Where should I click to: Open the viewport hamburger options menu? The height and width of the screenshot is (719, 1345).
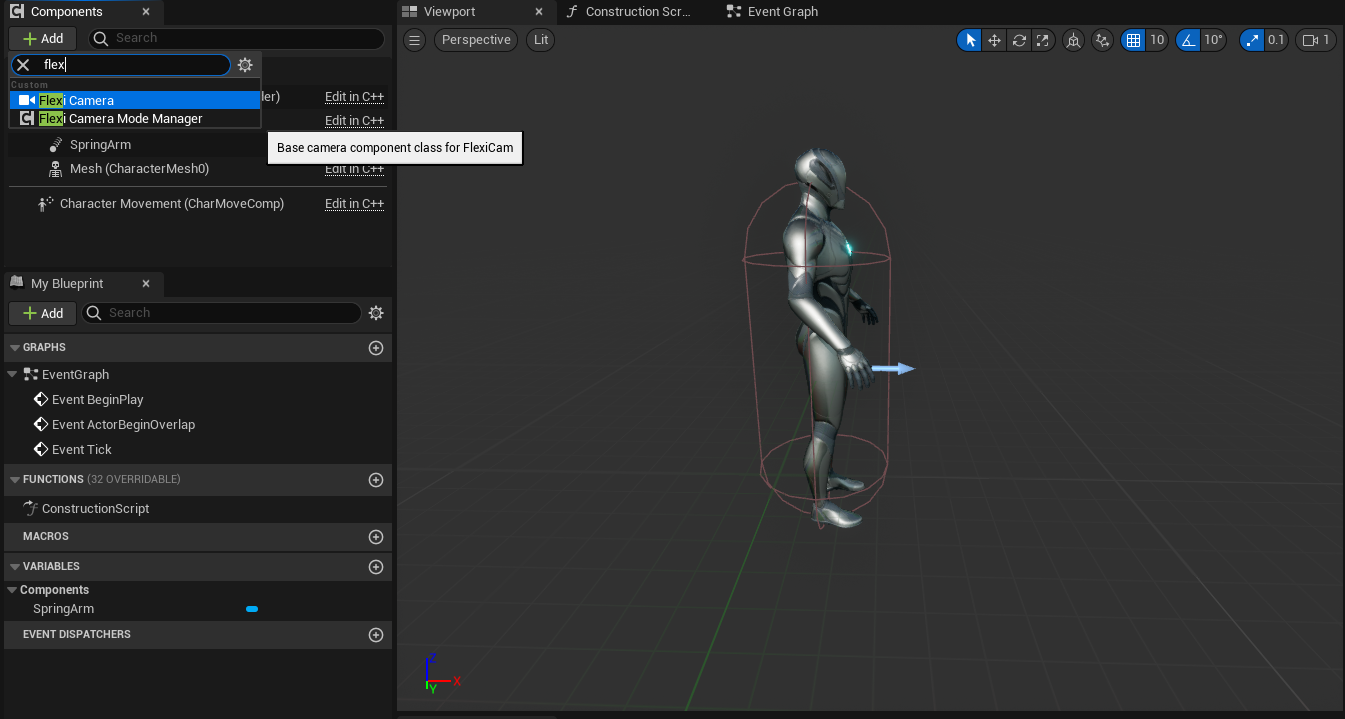415,40
